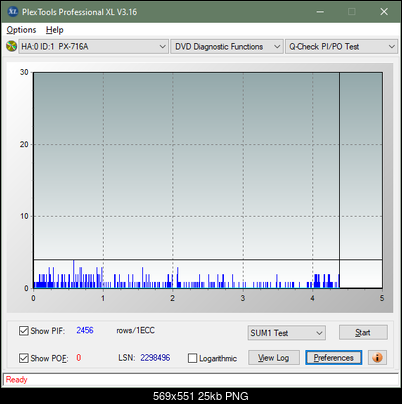Click the PIF value 2456

point(85,330)
